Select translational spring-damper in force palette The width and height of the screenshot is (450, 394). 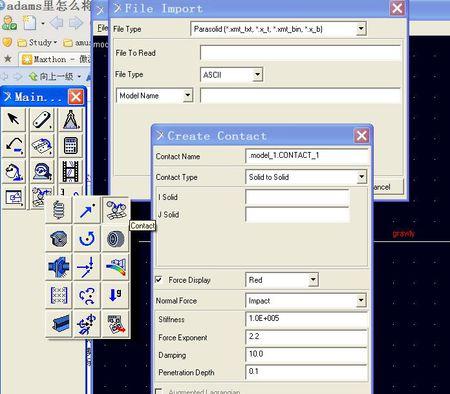coord(58,210)
